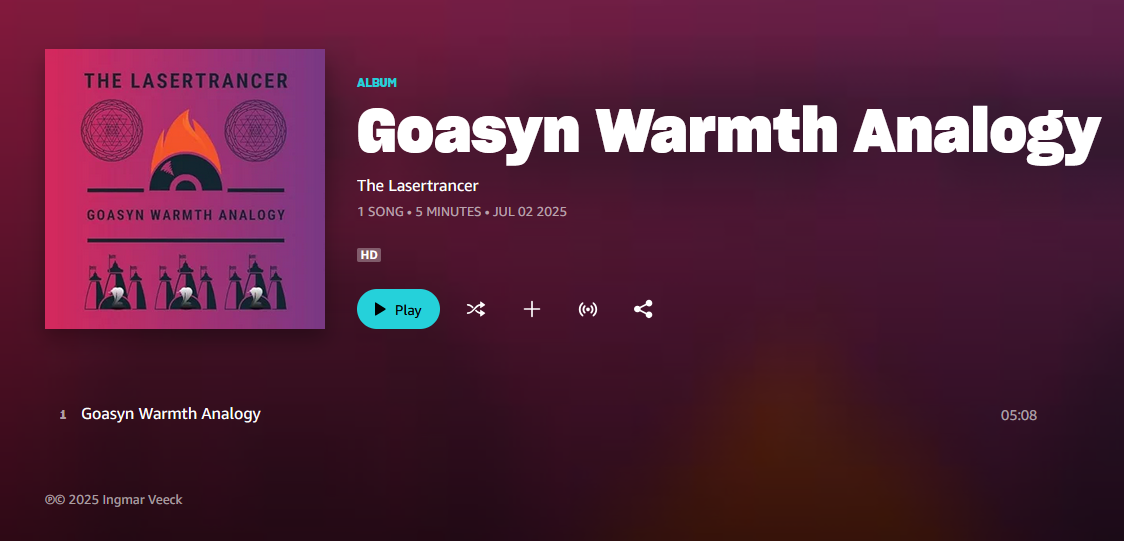Shuffle the Goasyn Warmth Analogy album
Viewport: 1124px width, 541px height.
476,310
